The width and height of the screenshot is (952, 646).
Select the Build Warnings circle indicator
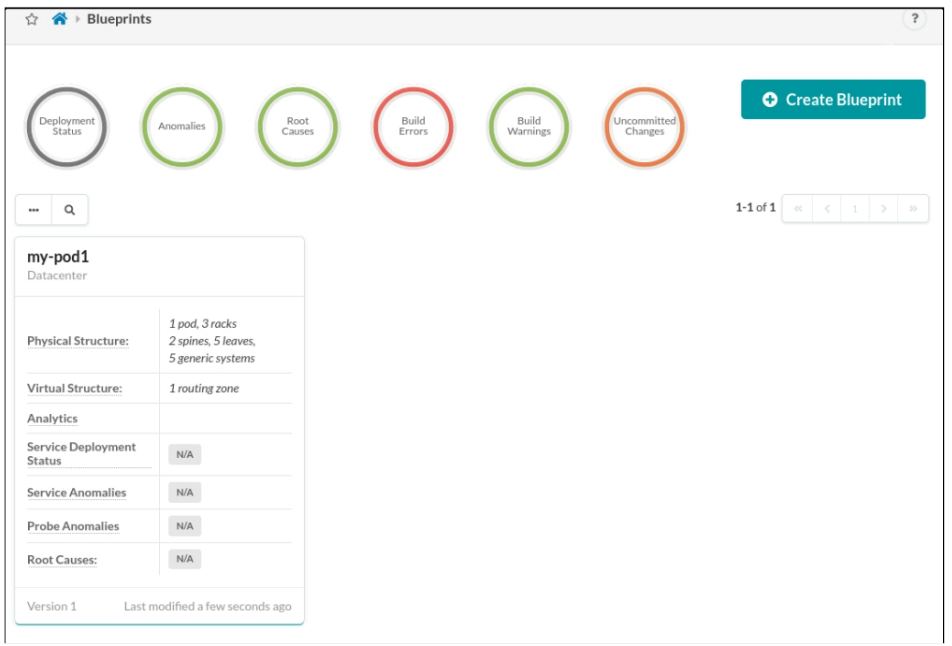click(529, 127)
